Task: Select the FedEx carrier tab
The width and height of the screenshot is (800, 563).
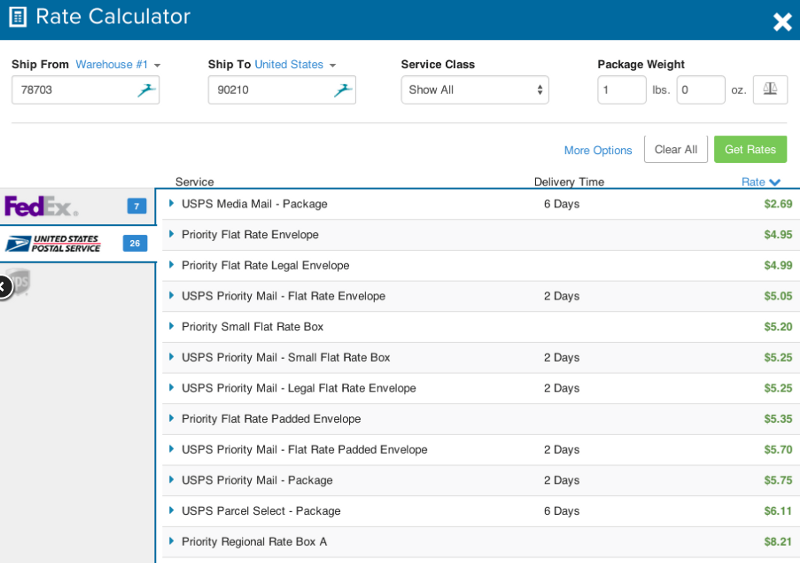Action: (x=78, y=206)
